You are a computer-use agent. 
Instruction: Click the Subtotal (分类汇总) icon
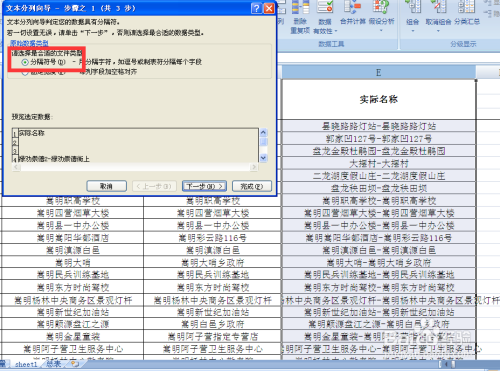(x=467, y=13)
